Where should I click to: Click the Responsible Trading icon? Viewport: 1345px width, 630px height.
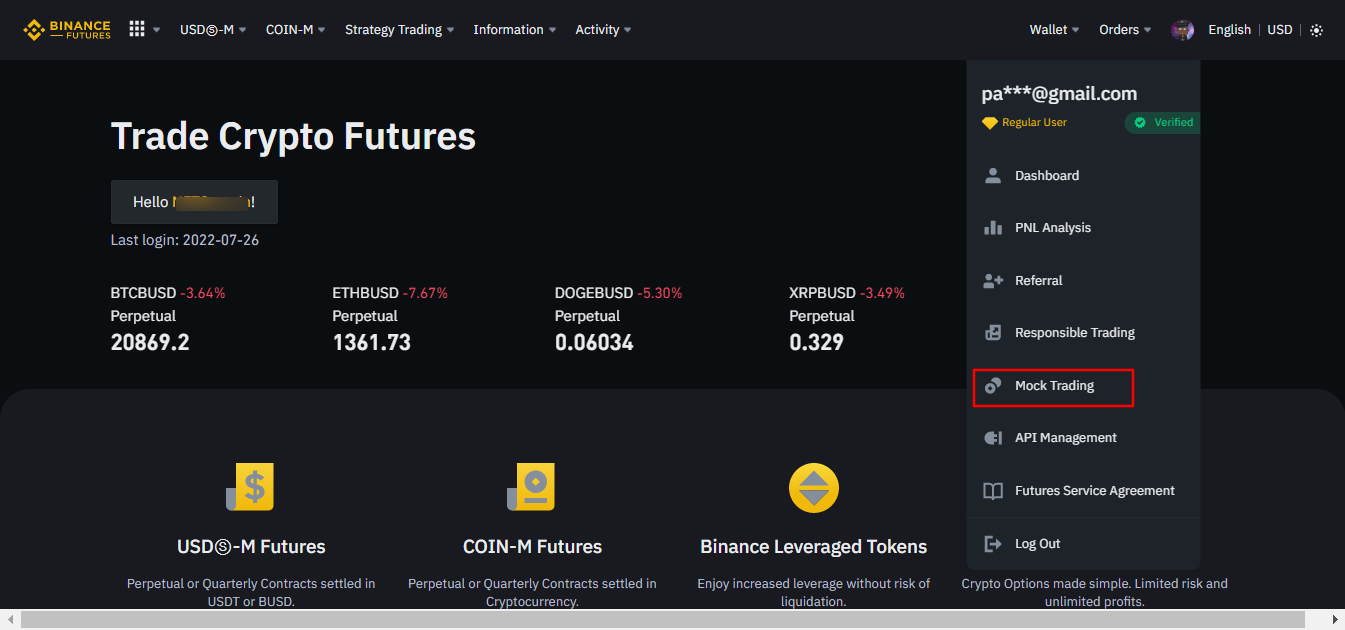(993, 333)
